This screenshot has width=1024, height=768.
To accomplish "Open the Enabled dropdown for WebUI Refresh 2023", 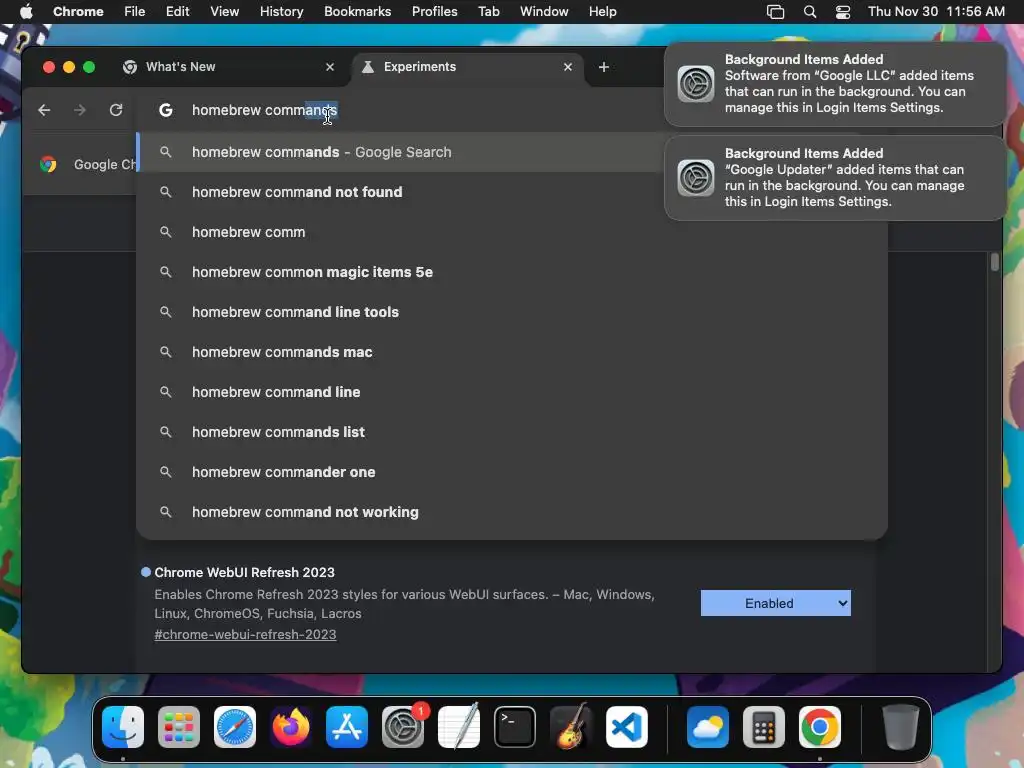I will 775,603.
